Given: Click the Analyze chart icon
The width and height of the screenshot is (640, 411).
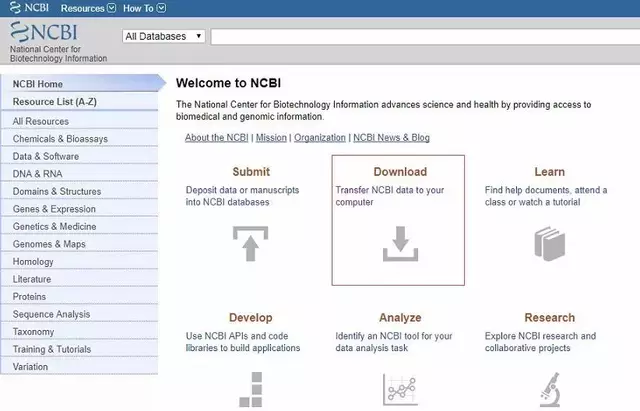Looking at the screenshot, I should 400,389.
